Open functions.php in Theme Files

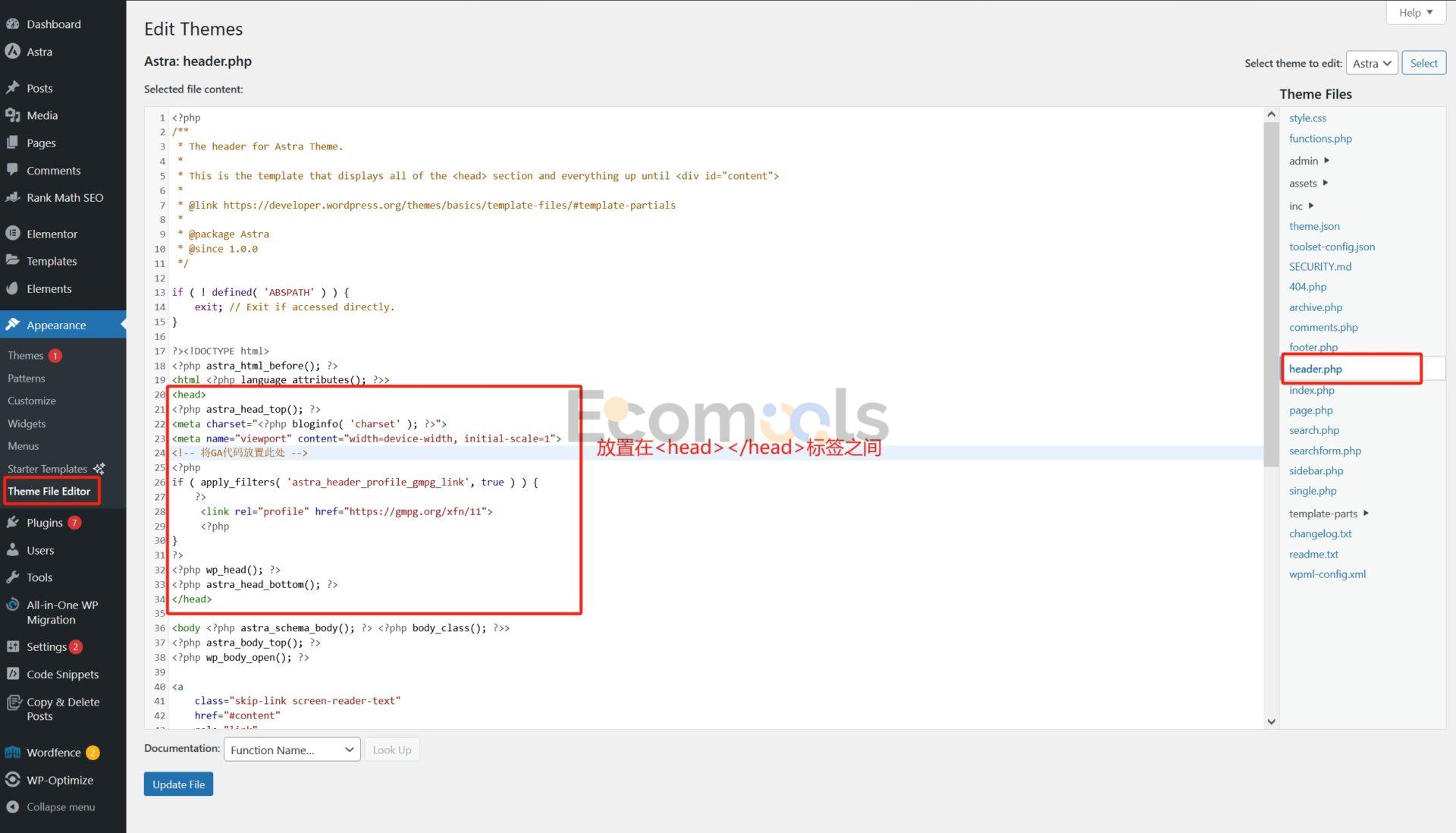click(1320, 138)
